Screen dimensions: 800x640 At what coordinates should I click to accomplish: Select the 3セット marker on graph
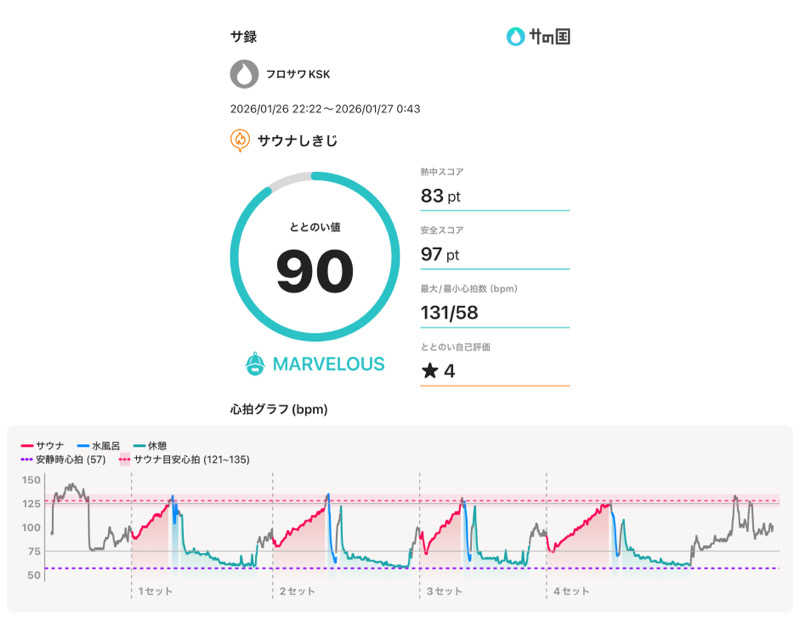click(444, 591)
